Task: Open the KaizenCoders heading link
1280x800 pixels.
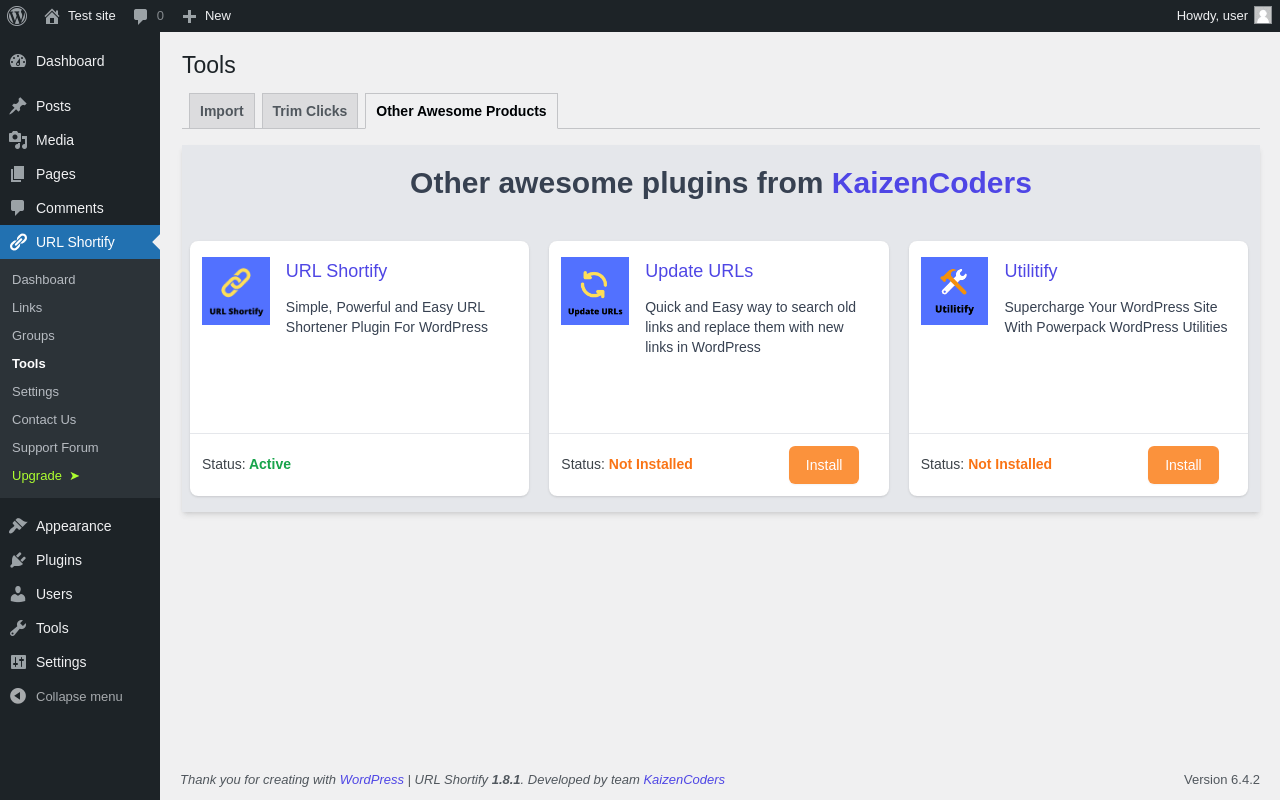Action: 931,183
